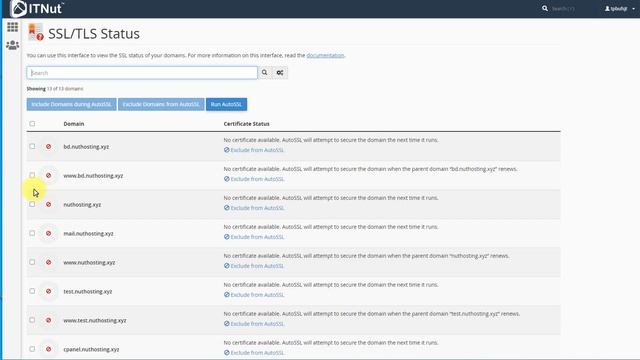
Task: Check the nuthosting.xyz row checkbox
Action: click(32, 204)
